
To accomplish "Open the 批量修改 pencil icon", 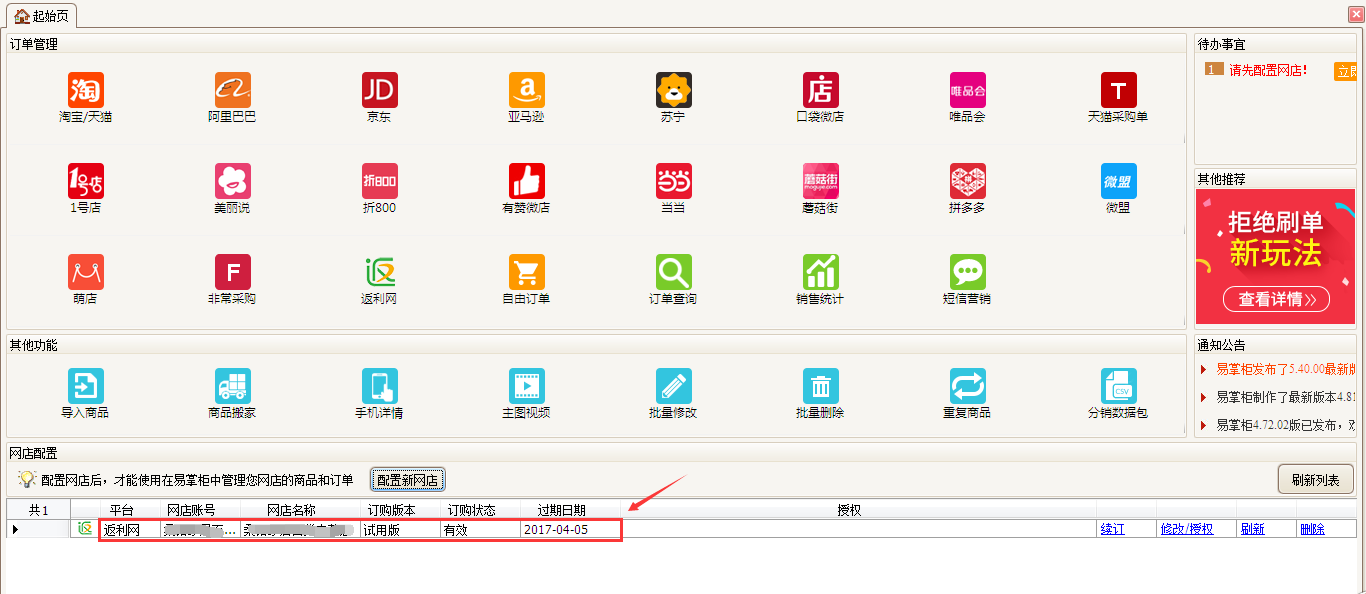I will 673,386.
